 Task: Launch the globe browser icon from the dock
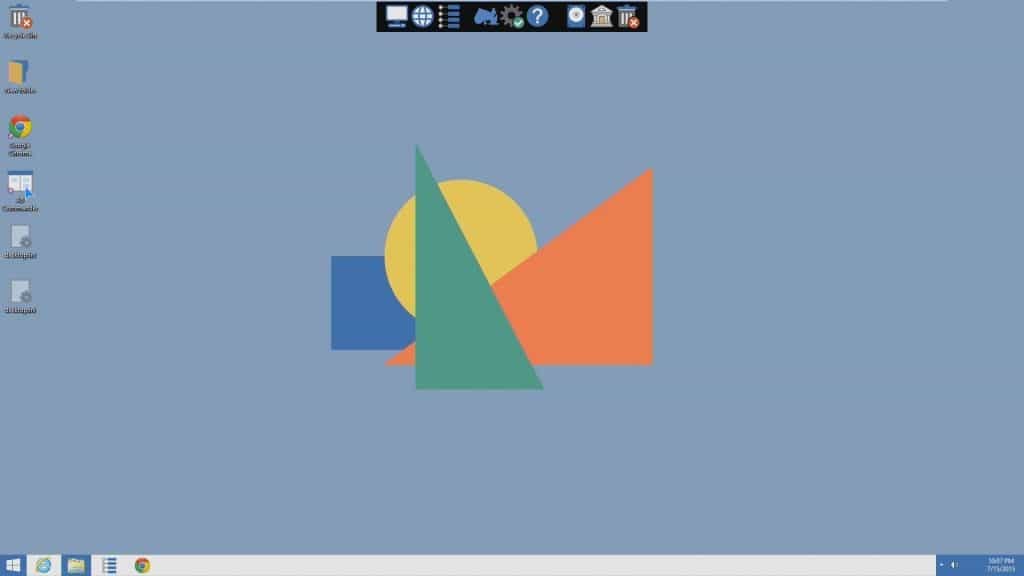(x=423, y=16)
